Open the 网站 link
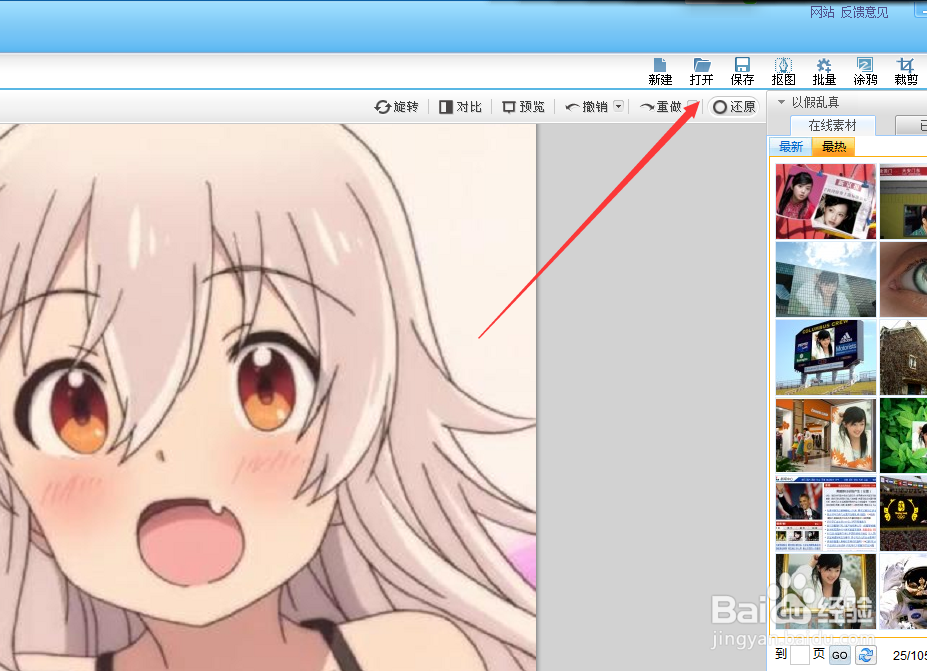 (822, 12)
